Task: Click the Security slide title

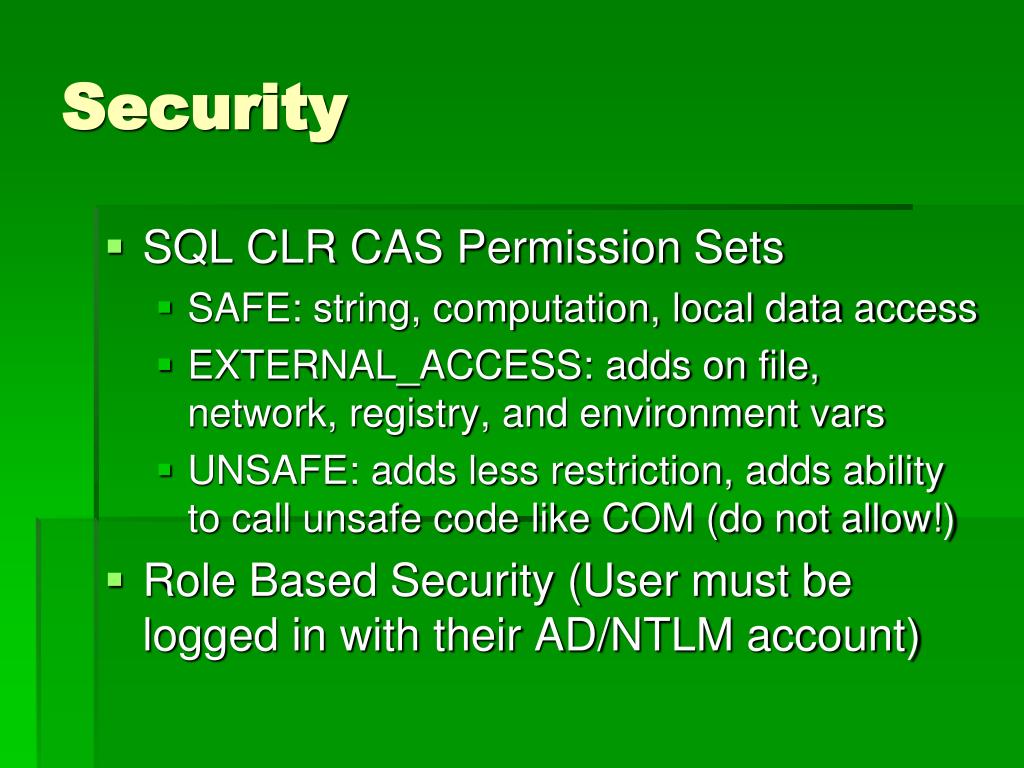Action: [204, 108]
